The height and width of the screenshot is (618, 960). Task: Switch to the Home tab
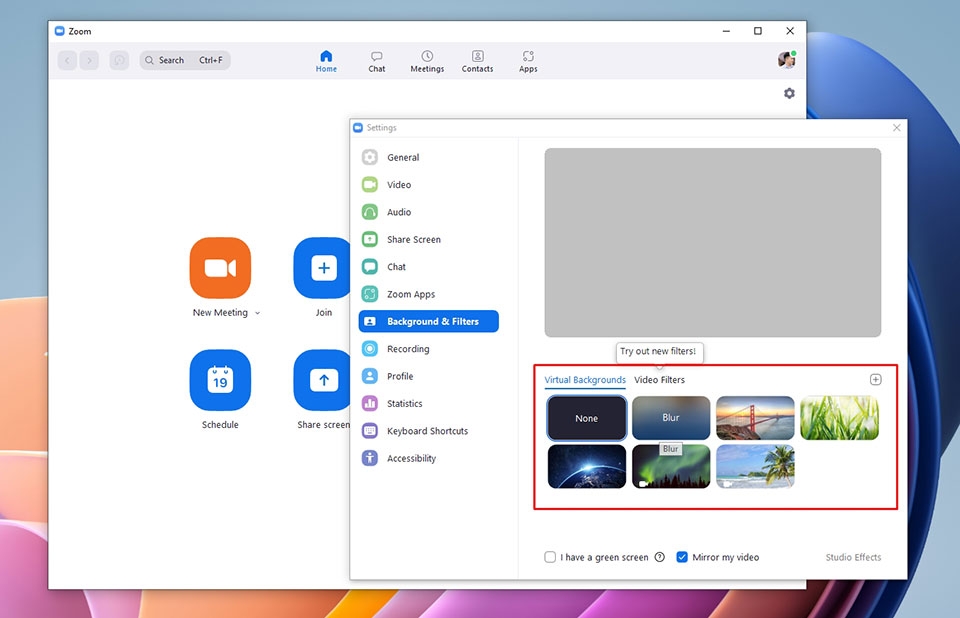coord(326,61)
